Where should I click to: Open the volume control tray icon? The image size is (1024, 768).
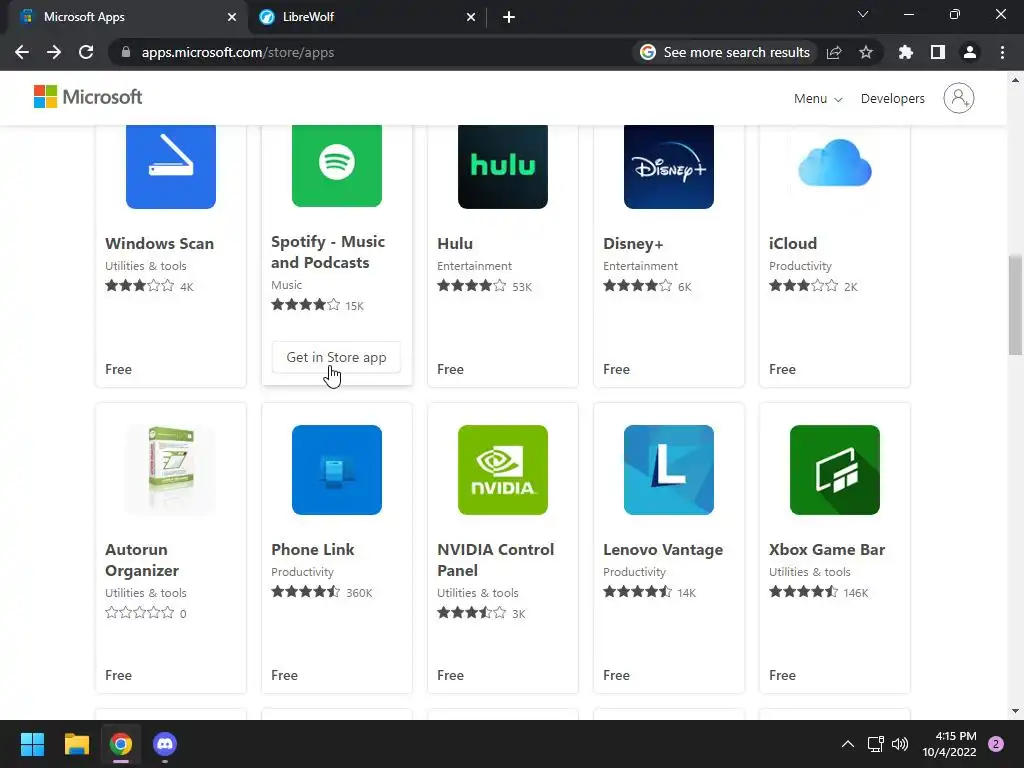899,744
